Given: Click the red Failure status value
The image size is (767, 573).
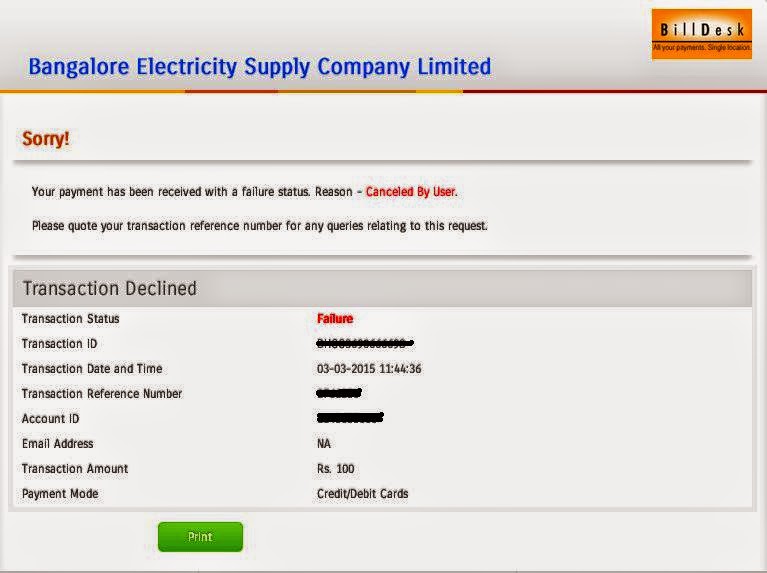Looking at the screenshot, I should pyautogui.click(x=335, y=319).
